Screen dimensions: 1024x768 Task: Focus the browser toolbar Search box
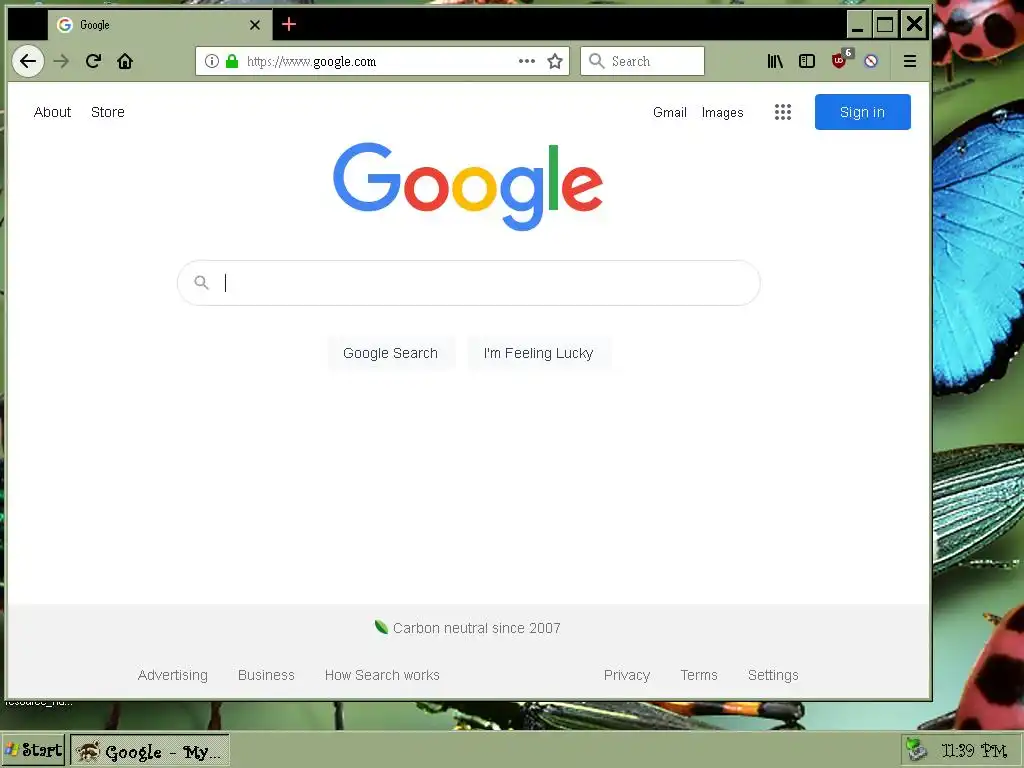[643, 61]
